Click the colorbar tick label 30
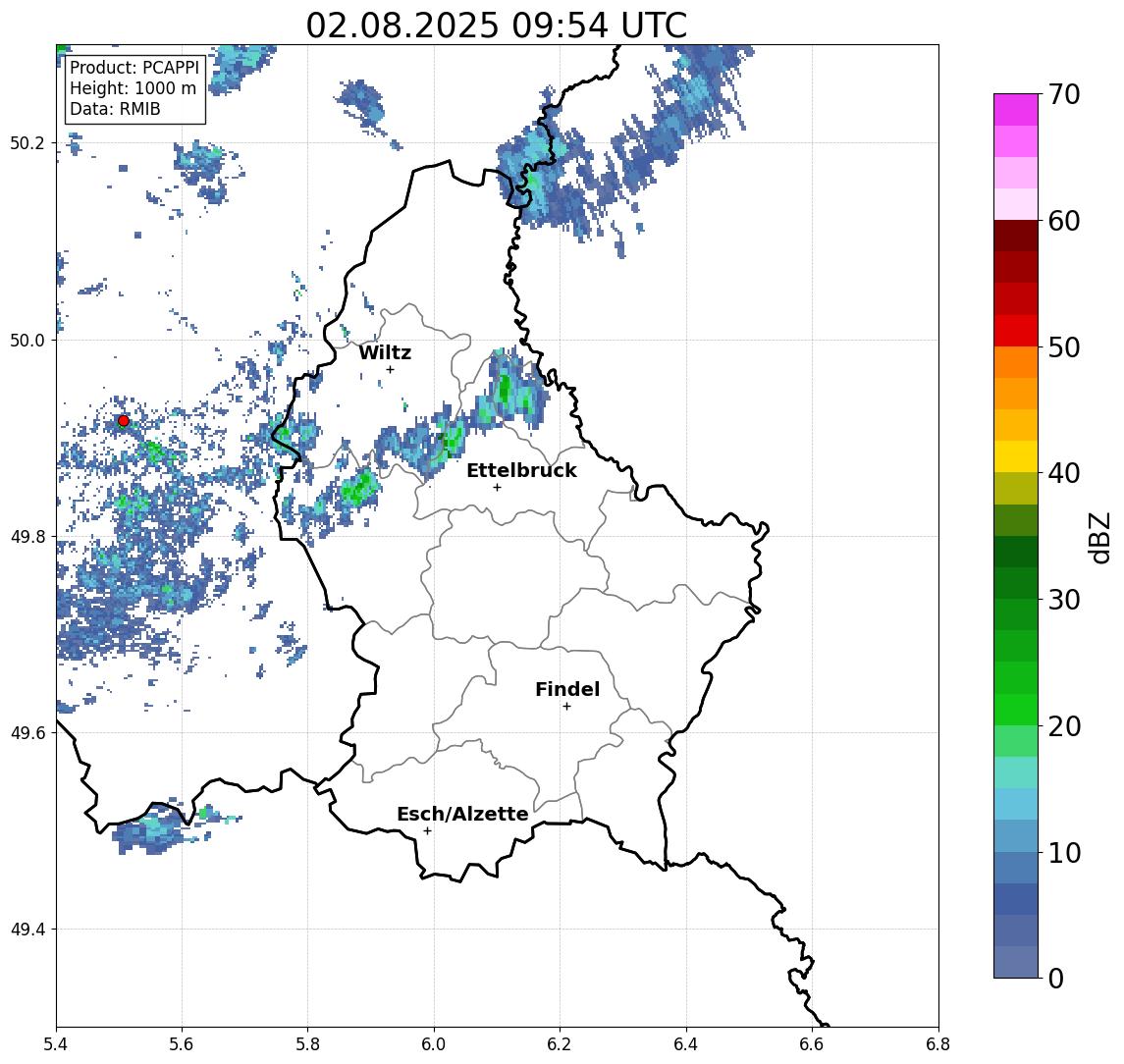Image resolution: width=1124 pixels, height=1064 pixels. point(1063,600)
